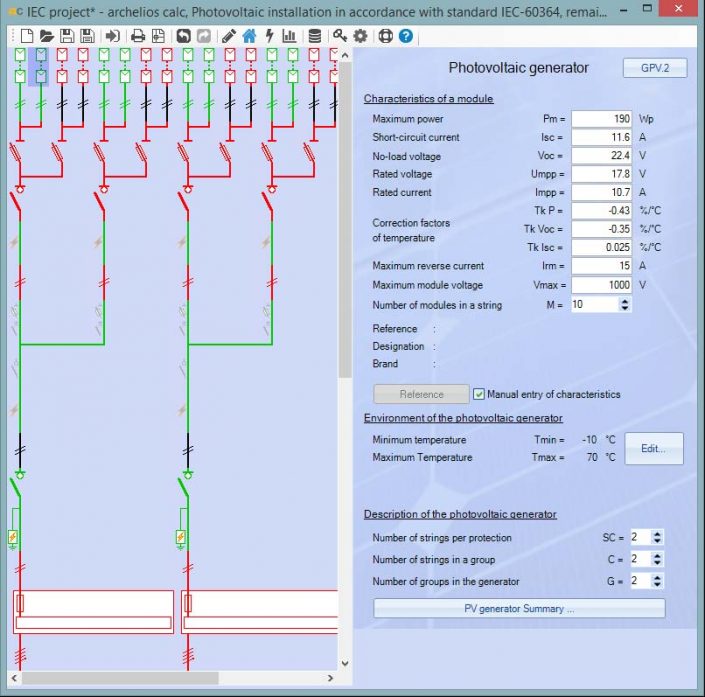Click the Maximum module voltage Vmax field

(602, 285)
